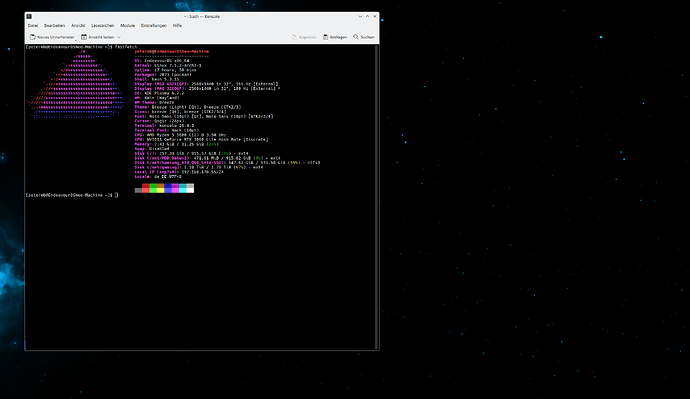Open the Module menu

128,26
